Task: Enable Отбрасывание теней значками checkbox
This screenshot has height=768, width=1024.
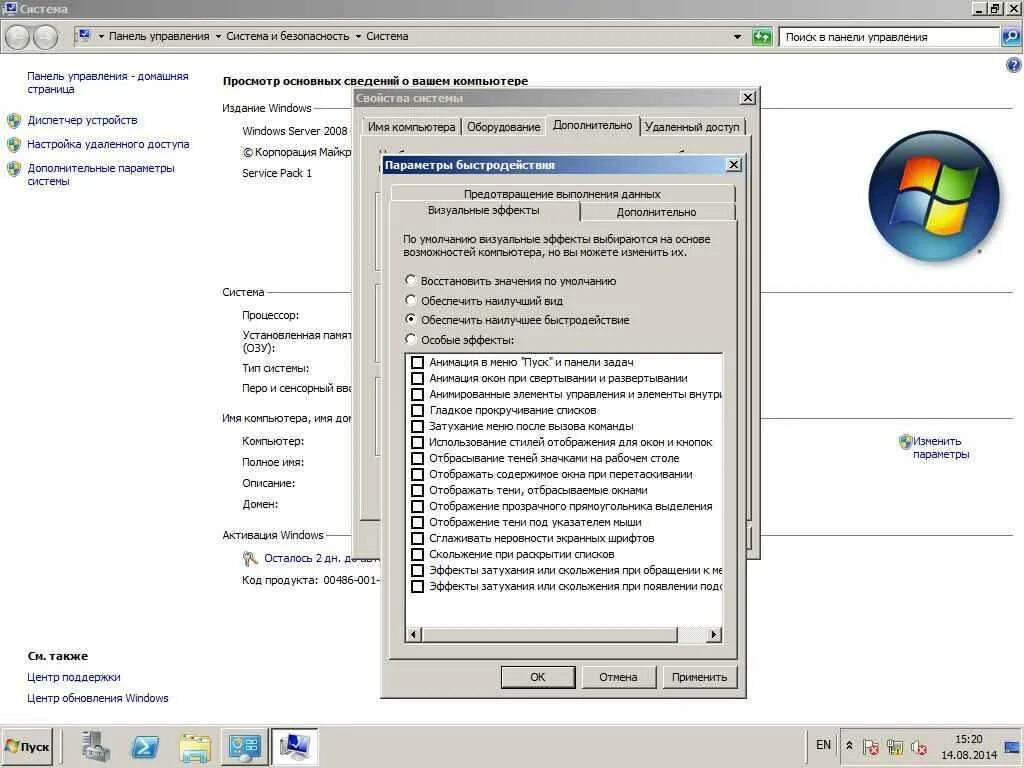Action: tap(417, 458)
